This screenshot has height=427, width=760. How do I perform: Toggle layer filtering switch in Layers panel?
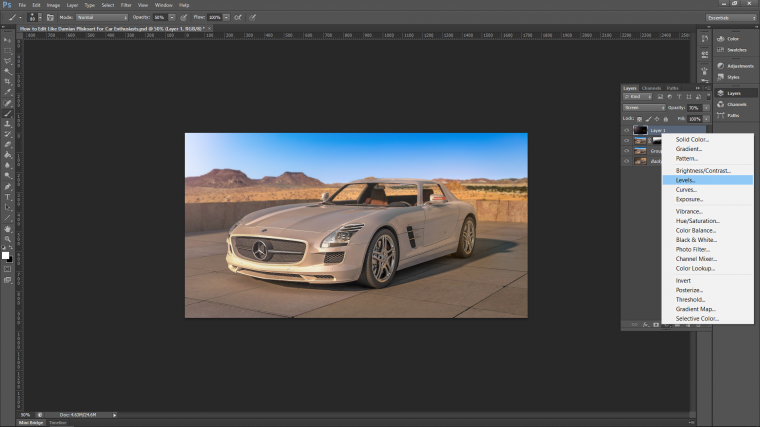point(708,97)
